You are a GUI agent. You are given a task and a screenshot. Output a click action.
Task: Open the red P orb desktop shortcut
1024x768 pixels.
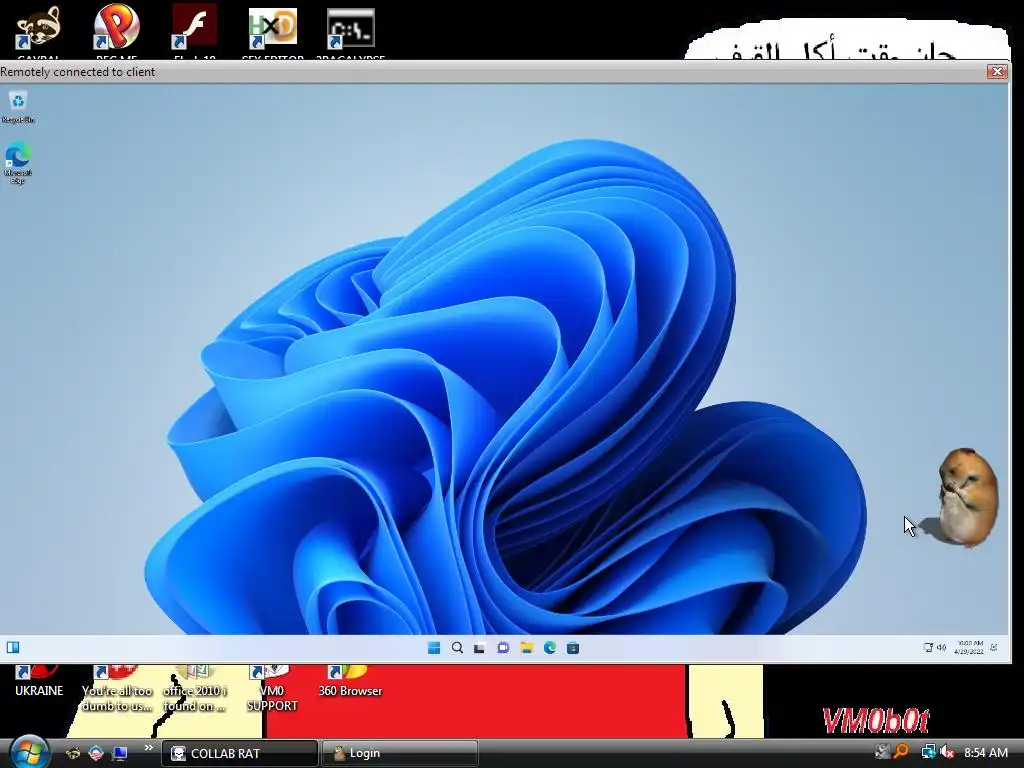116,31
